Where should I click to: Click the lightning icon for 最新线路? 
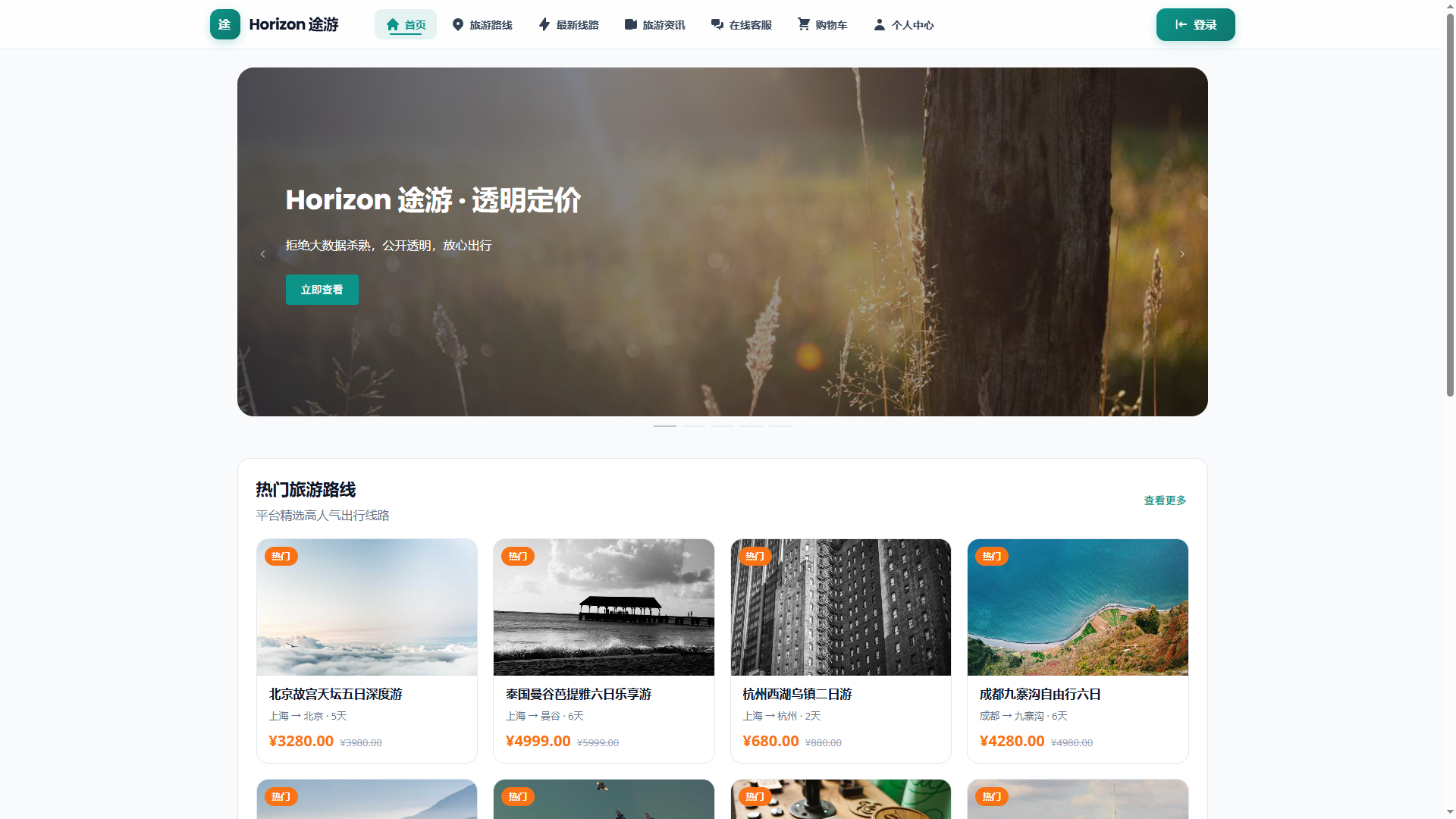pyautogui.click(x=544, y=24)
